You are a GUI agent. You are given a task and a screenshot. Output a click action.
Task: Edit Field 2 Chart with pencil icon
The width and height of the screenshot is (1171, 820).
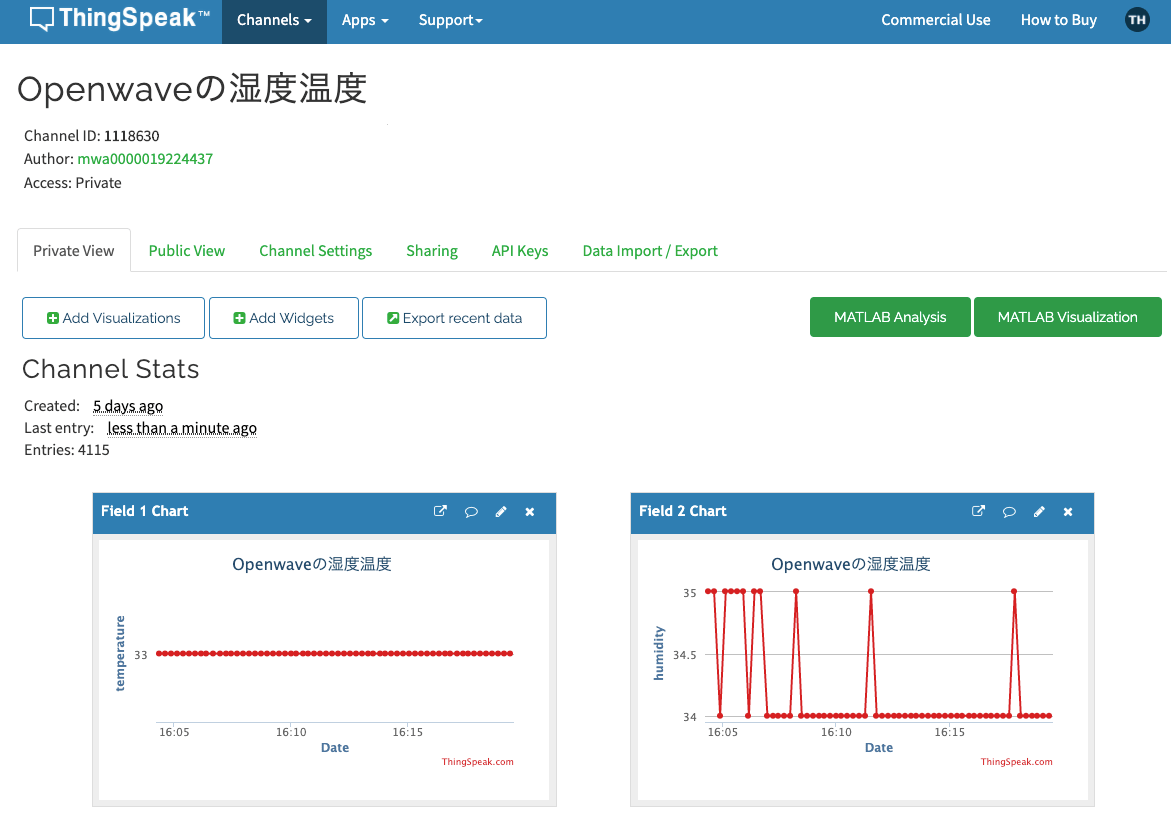[1039, 512]
